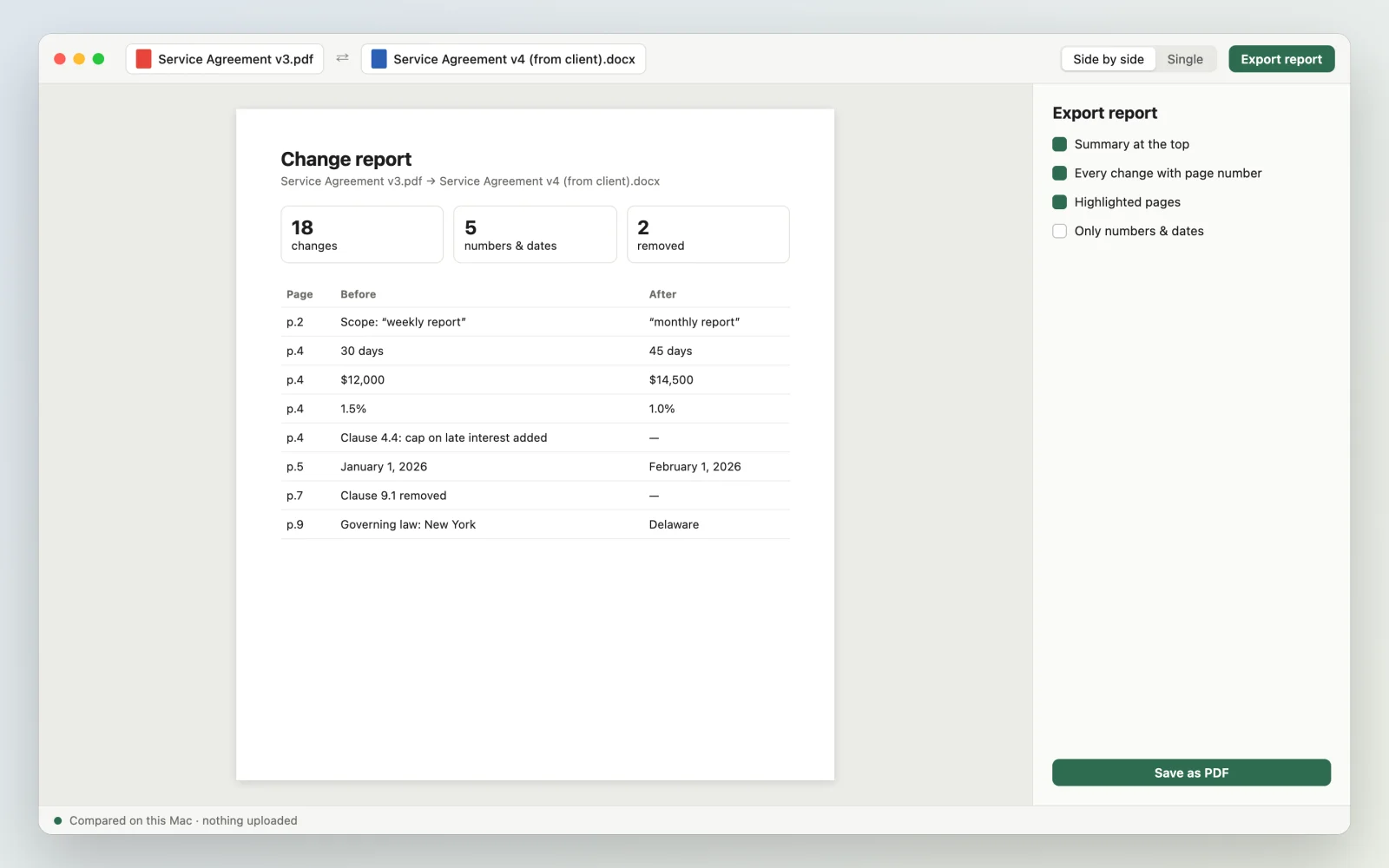Viewport: 1389px width, 868px height.
Task: Save the report as PDF
Action: coord(1191,773)
